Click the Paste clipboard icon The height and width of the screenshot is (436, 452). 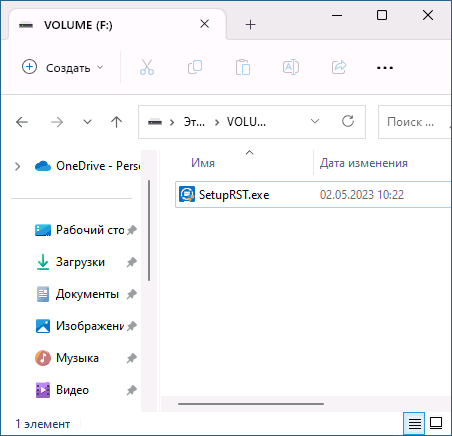pos(243,67)
